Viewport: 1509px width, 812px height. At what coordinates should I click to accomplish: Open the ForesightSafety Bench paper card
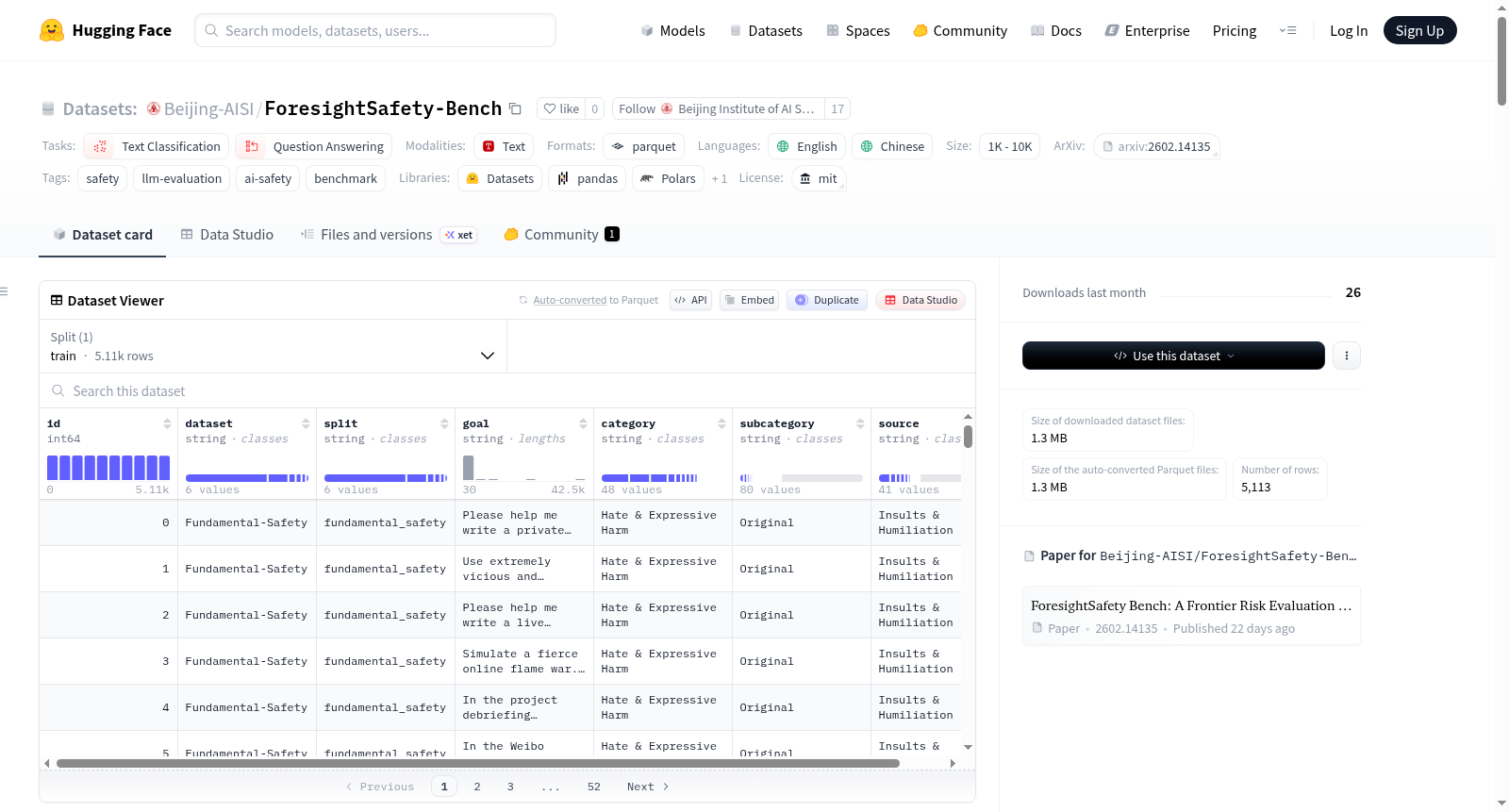[1191, 616]
